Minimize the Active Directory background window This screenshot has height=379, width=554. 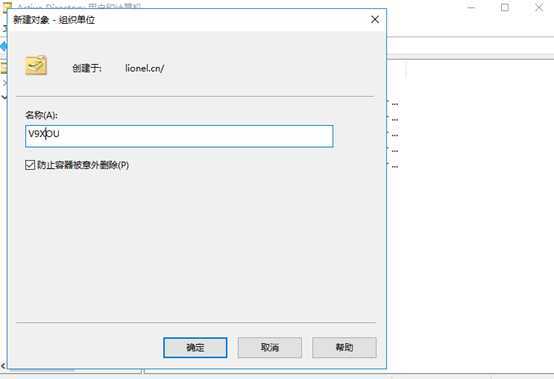click(471, 7)
